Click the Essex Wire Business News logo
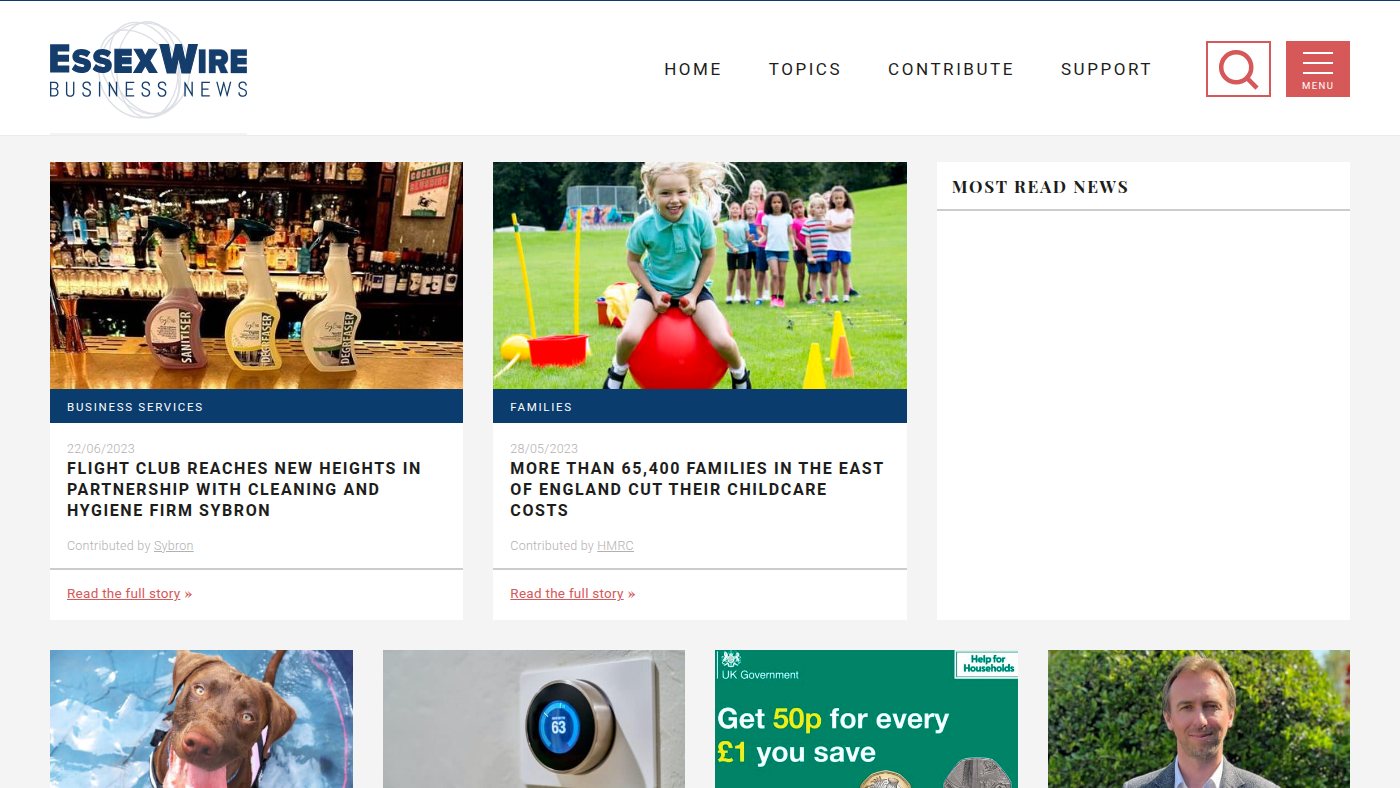Viewport: 1400px width, 788px height. click(x=148, y=70)
